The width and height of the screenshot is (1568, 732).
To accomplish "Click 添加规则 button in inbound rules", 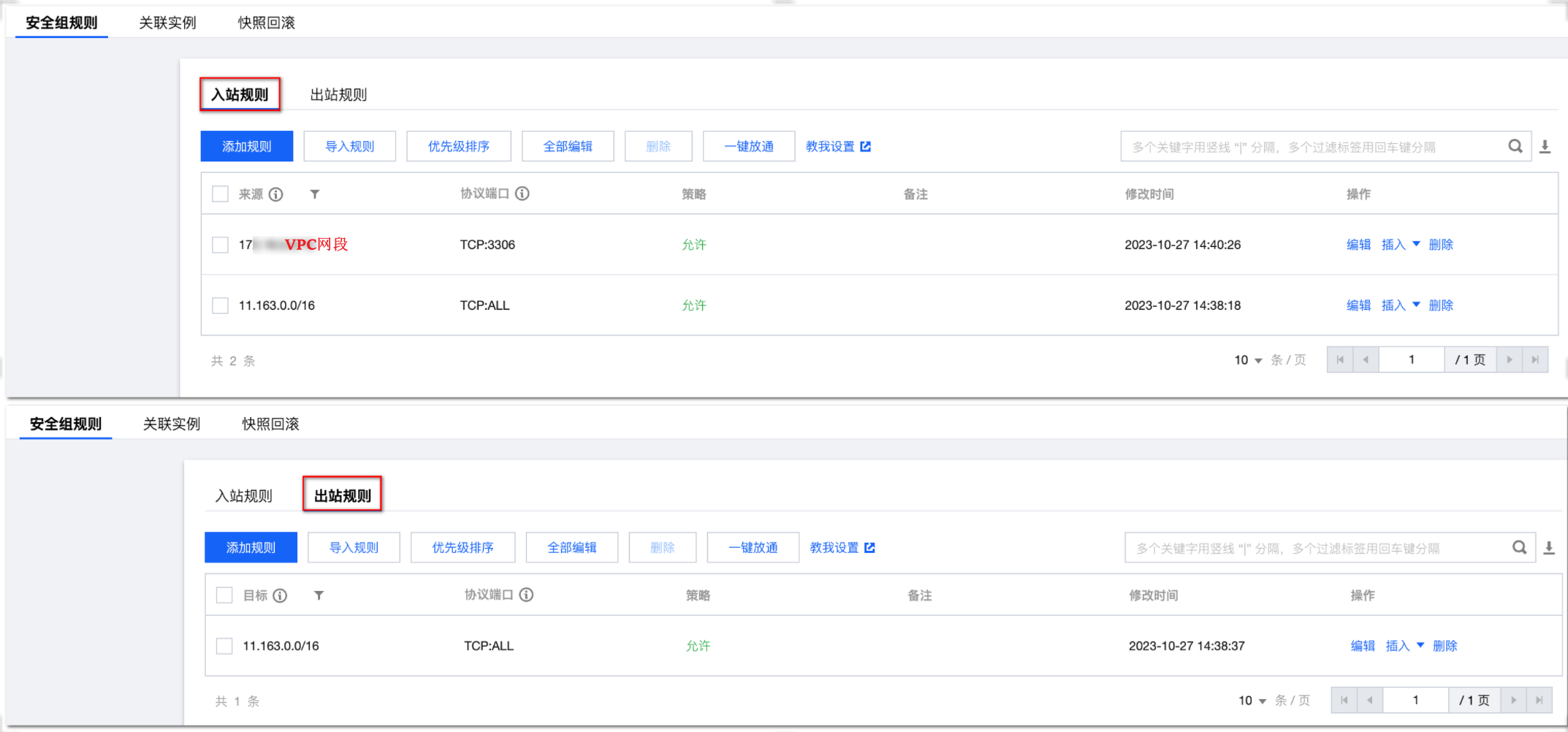I will 246,147.
